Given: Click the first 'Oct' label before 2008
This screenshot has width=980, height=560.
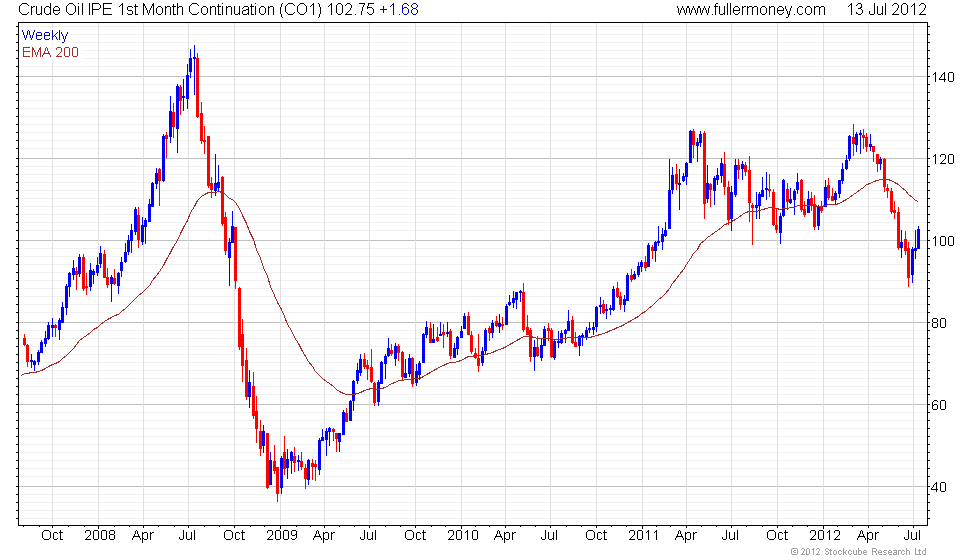Looking at the screenshot, I should [x=52, y=535].
